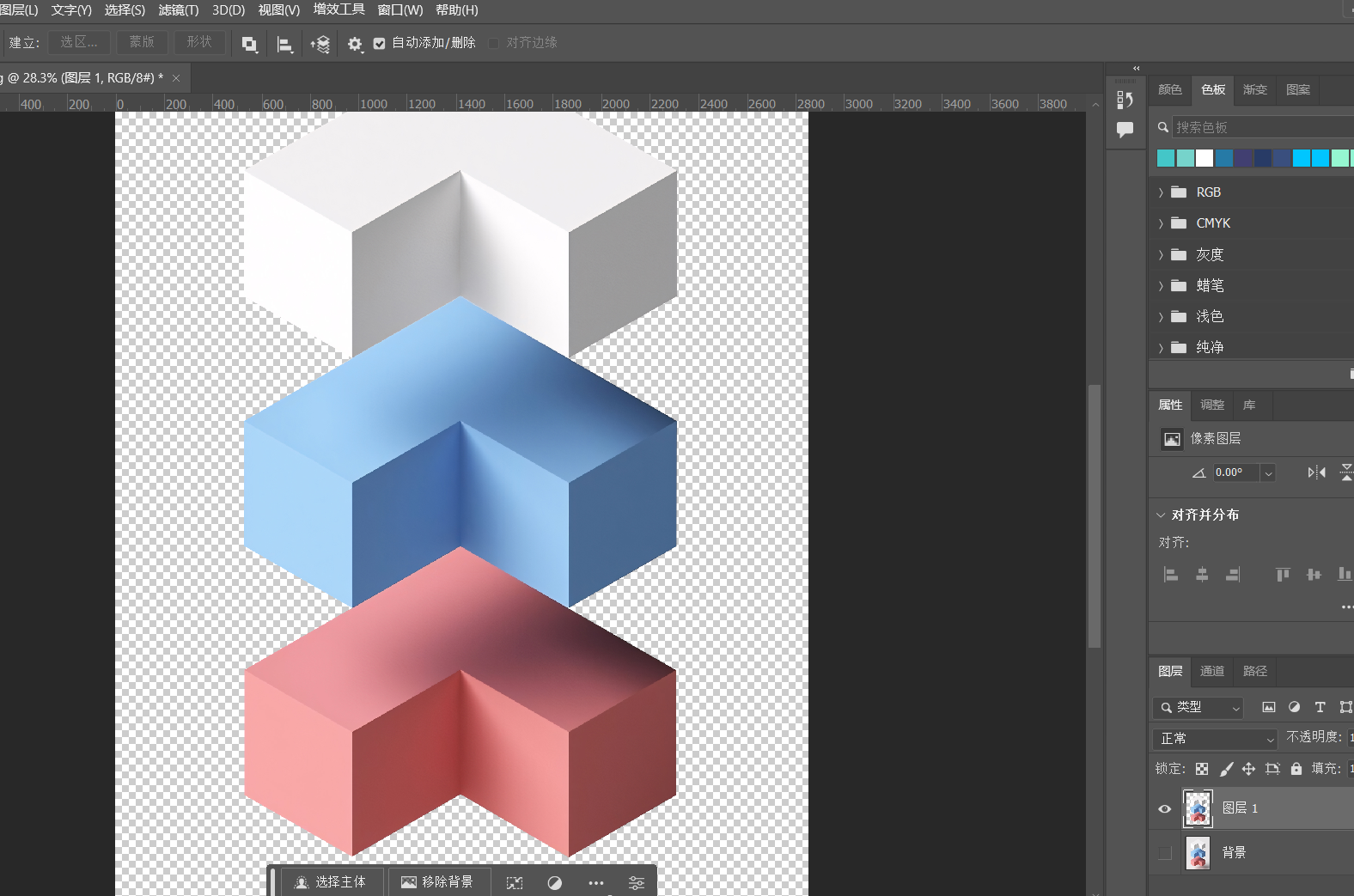Open the rotation angle dropdown arrow
The width and height of the screenshot is (1354, 896).
pyautogui.click(x=1268, y=472)
